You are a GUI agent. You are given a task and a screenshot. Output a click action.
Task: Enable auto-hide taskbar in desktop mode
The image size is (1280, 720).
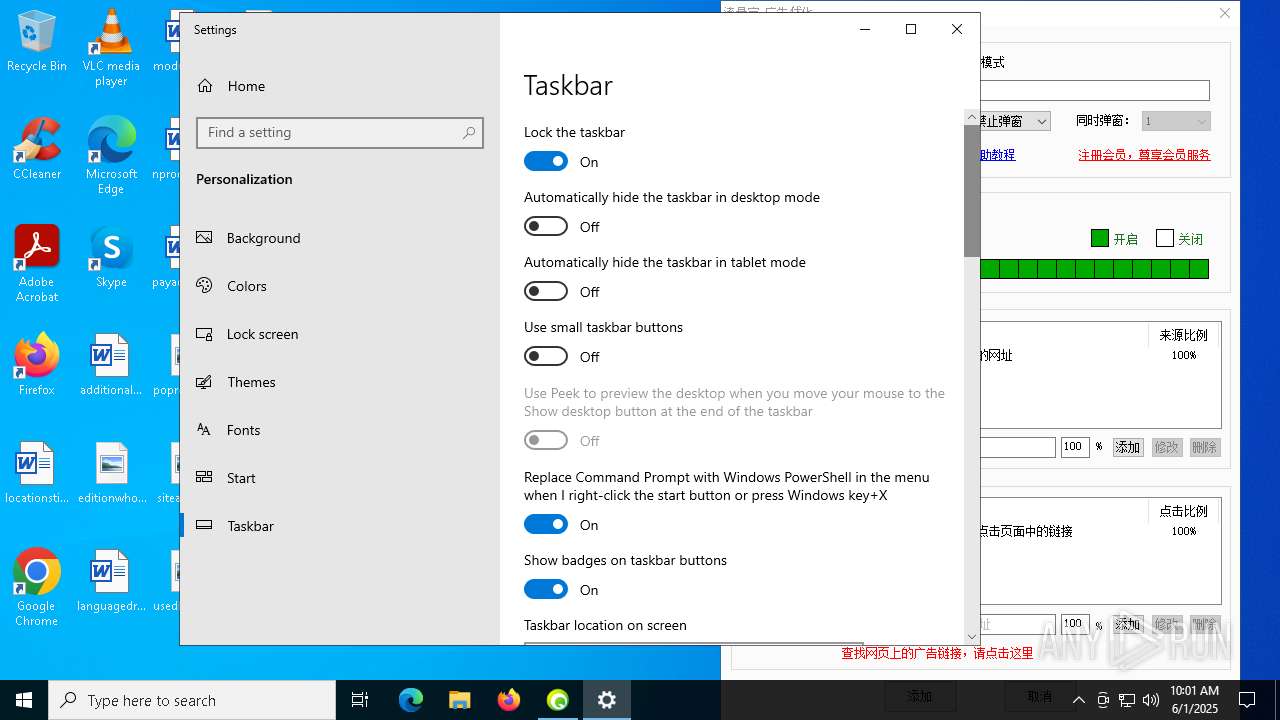pos(546,226)
